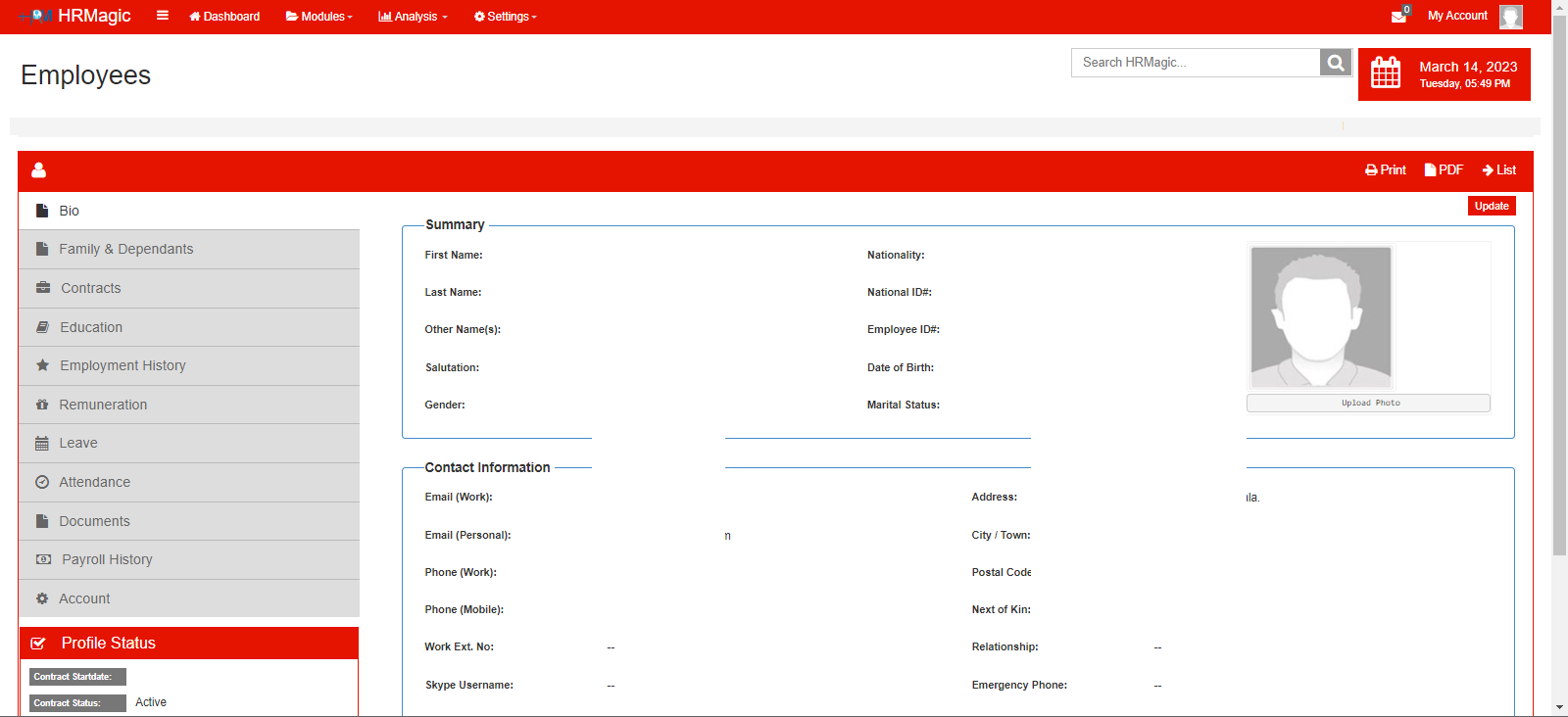1568x717 pixels.
Task: Click the My Account avatar image
Action: tap(1510, 17)
